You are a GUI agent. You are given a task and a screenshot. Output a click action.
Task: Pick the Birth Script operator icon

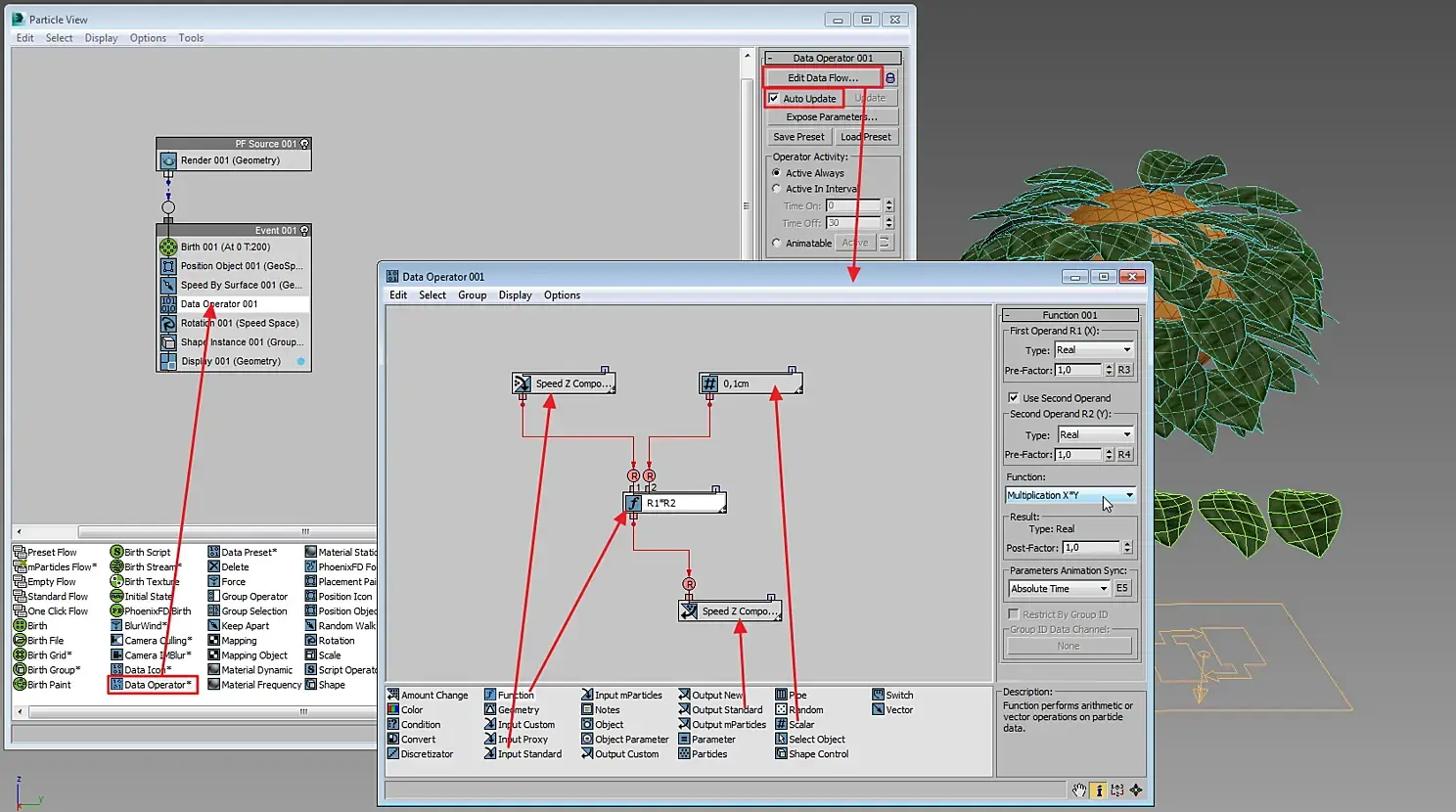[x=116, y=552]
